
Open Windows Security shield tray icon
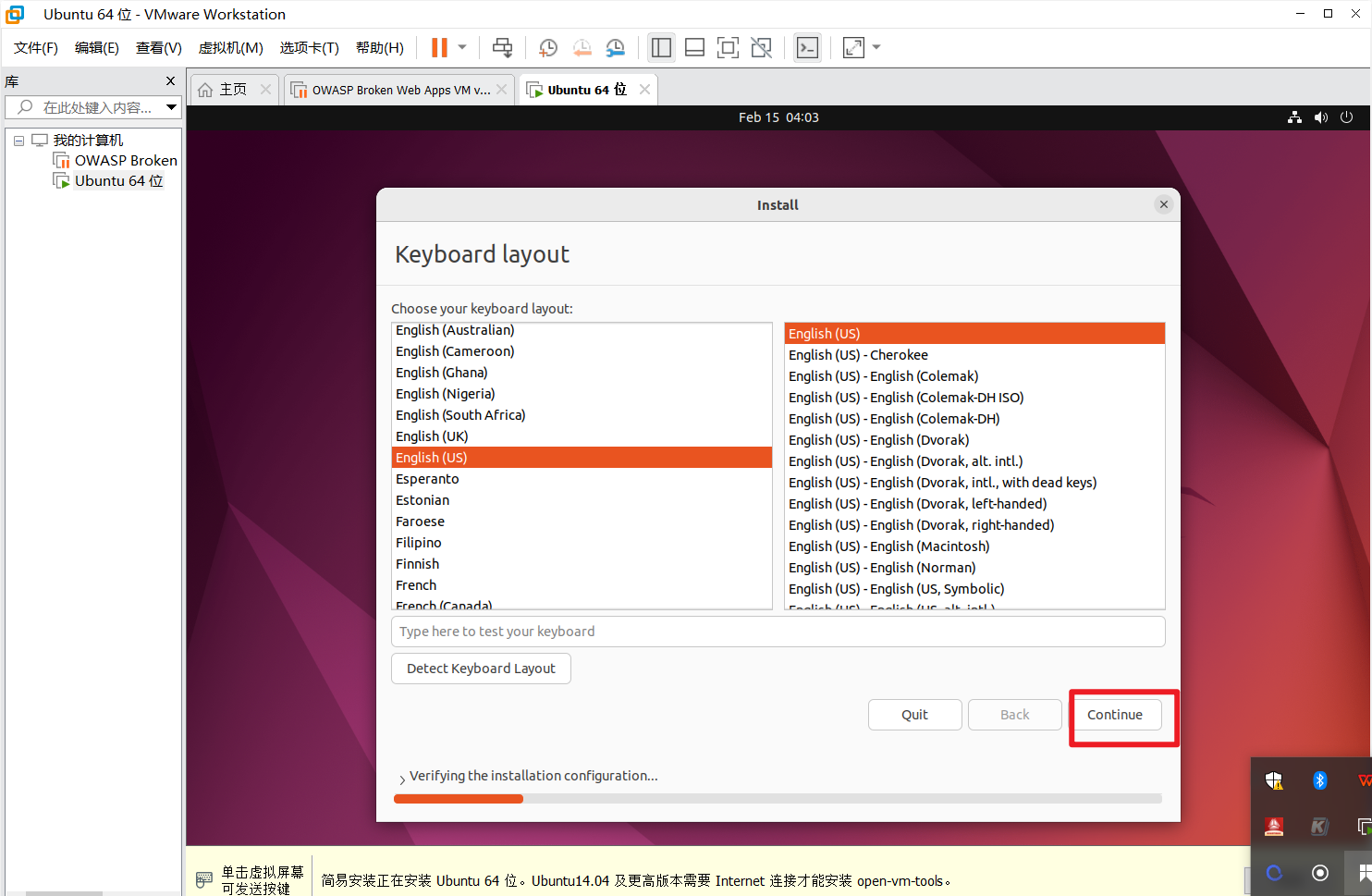(x=1274, y=780)
